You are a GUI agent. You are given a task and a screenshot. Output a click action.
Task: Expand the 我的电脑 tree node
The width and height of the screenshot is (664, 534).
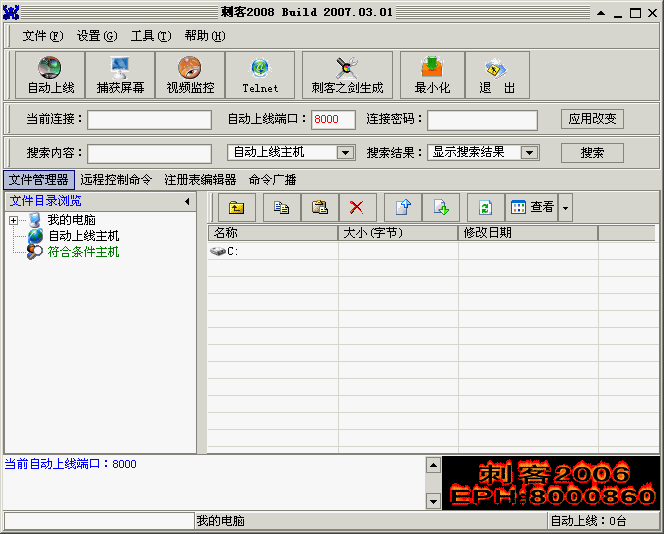click(13, 220)
